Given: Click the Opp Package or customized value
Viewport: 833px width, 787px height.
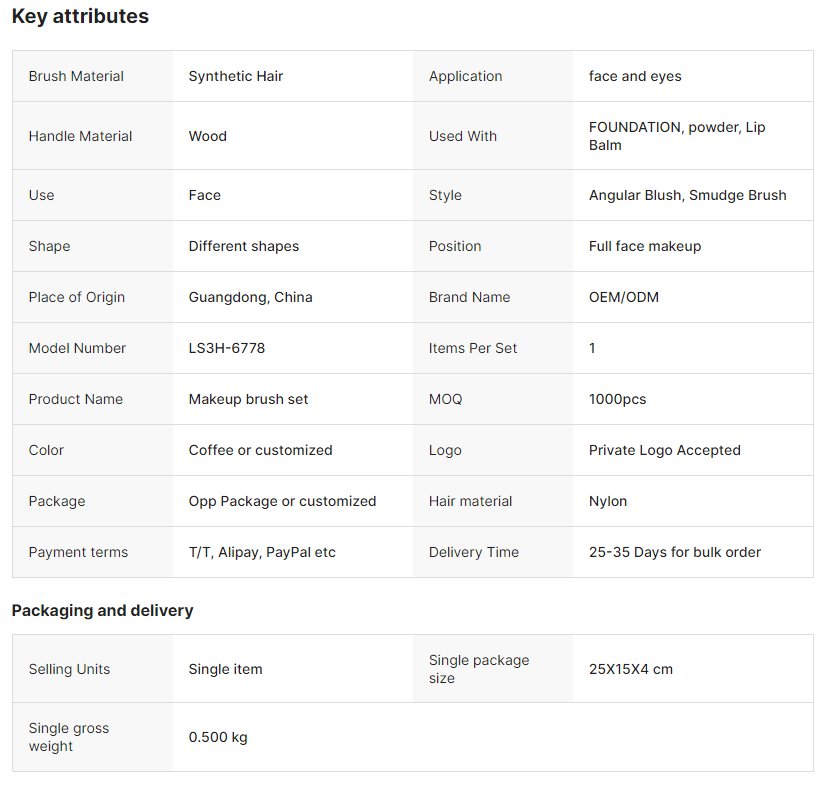Looking at the screenshot, I should (x=282, y=501).
